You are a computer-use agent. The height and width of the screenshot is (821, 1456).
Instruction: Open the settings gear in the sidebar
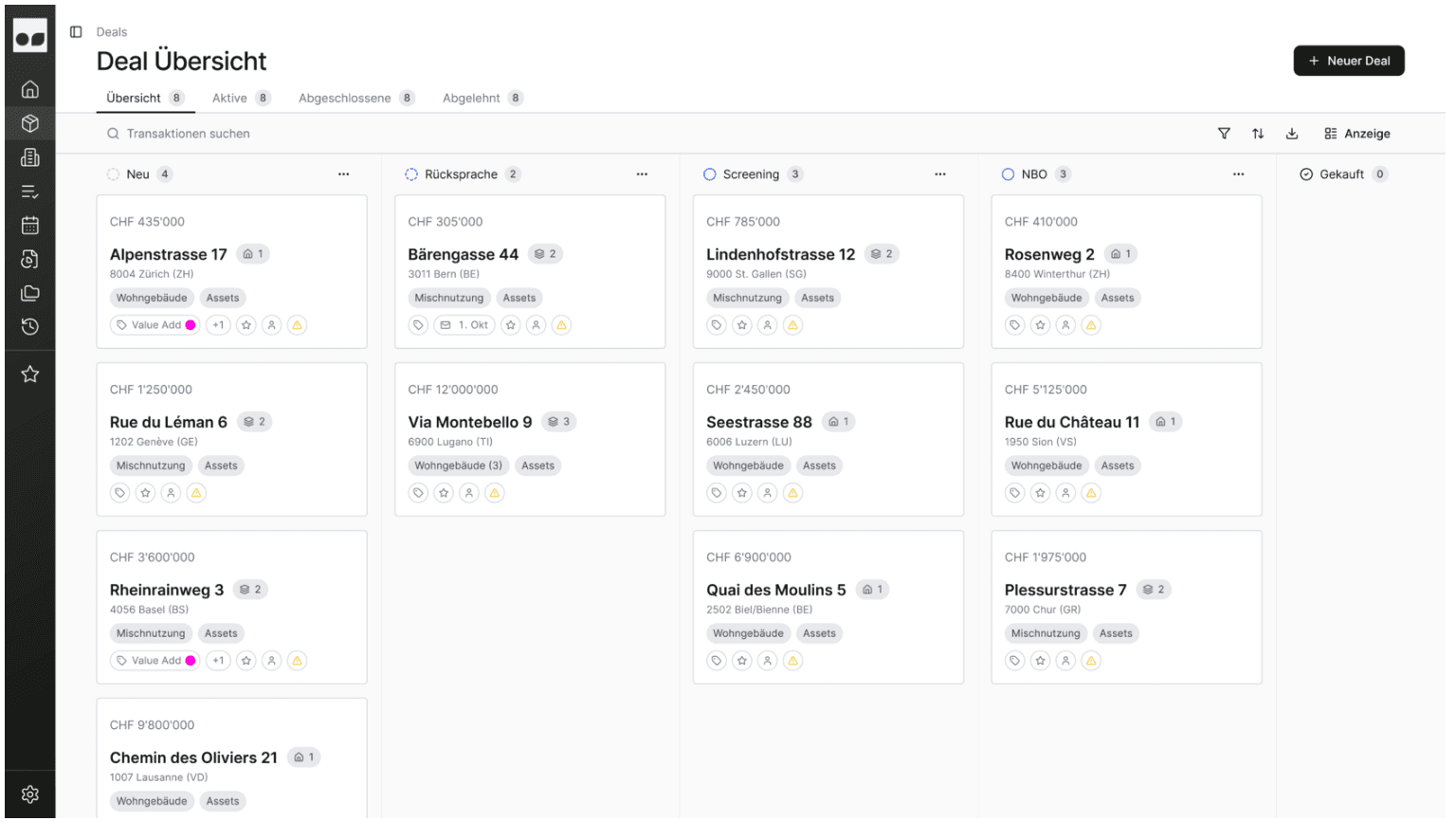30,794
